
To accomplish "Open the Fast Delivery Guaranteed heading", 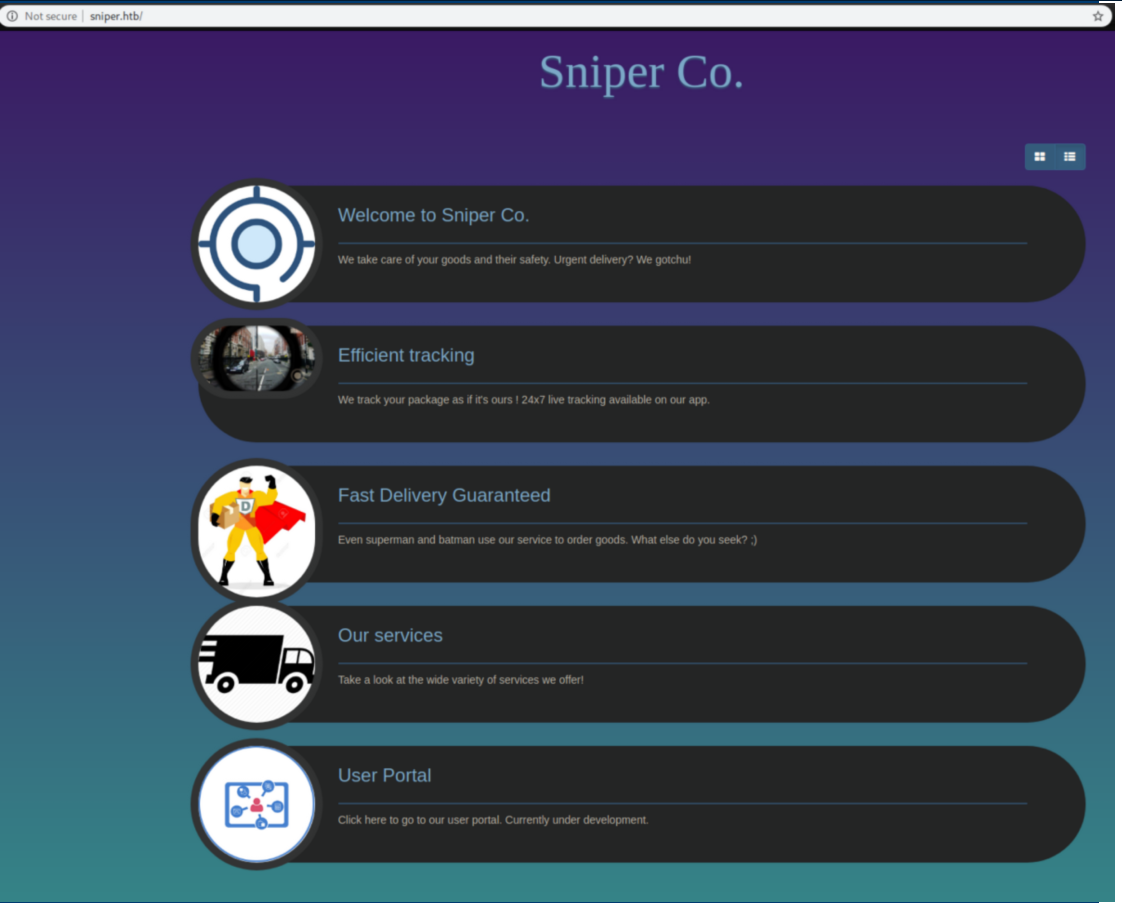I will 444,495.
